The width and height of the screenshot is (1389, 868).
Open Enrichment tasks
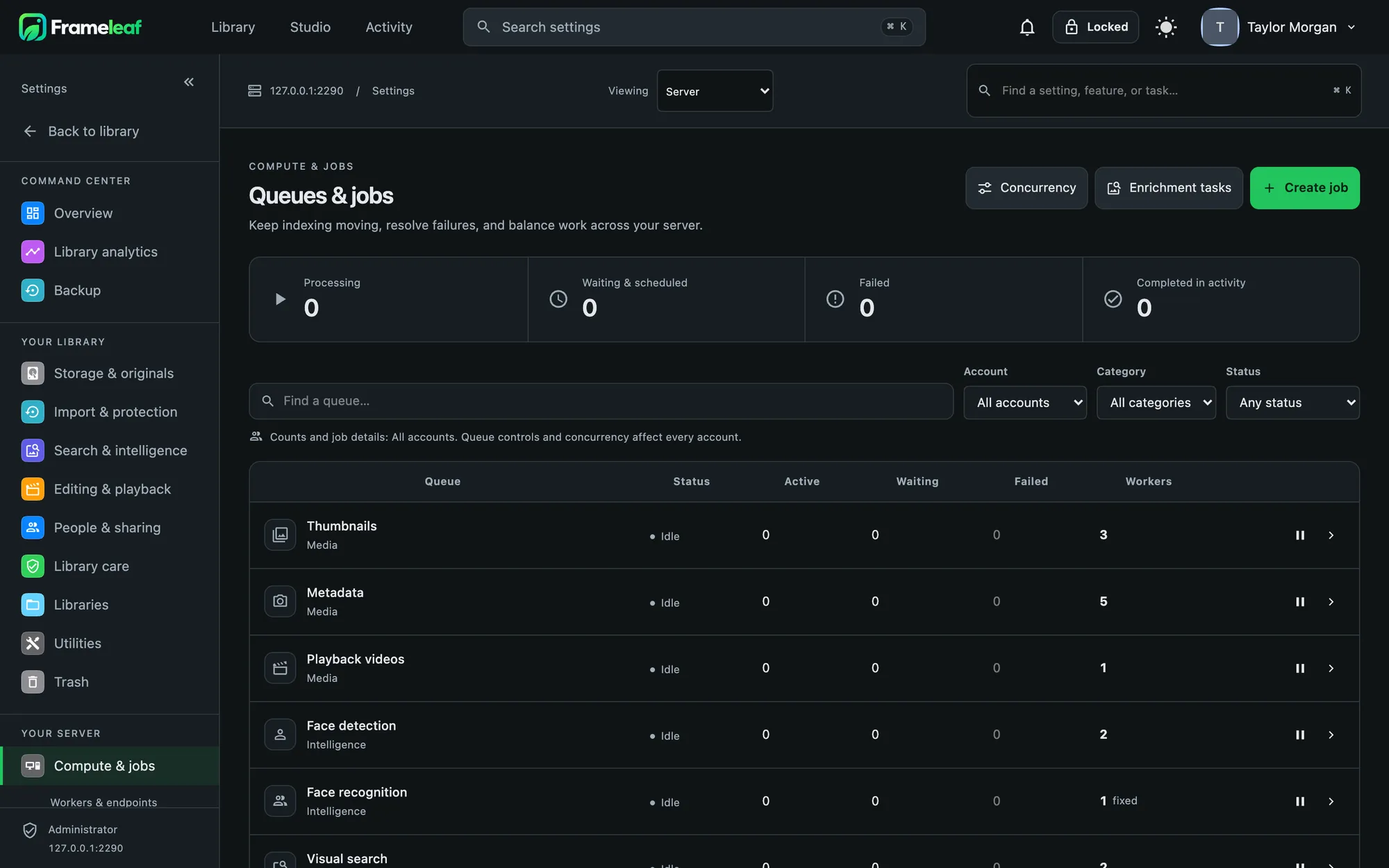pos(1169,187)
